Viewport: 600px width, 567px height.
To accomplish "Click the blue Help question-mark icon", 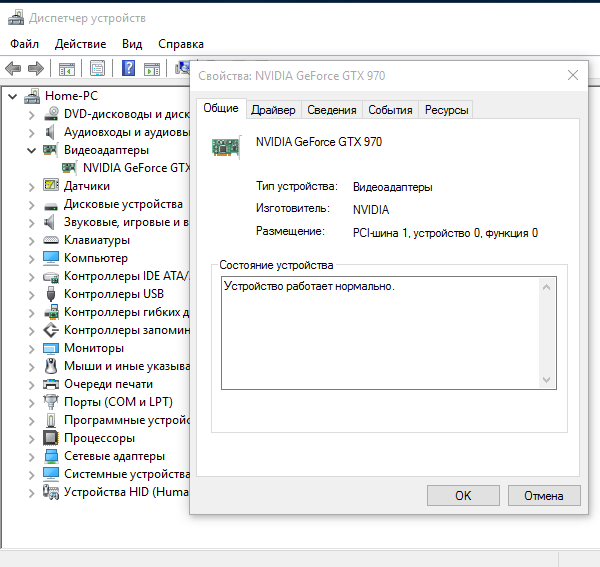I will pos(129,68).
